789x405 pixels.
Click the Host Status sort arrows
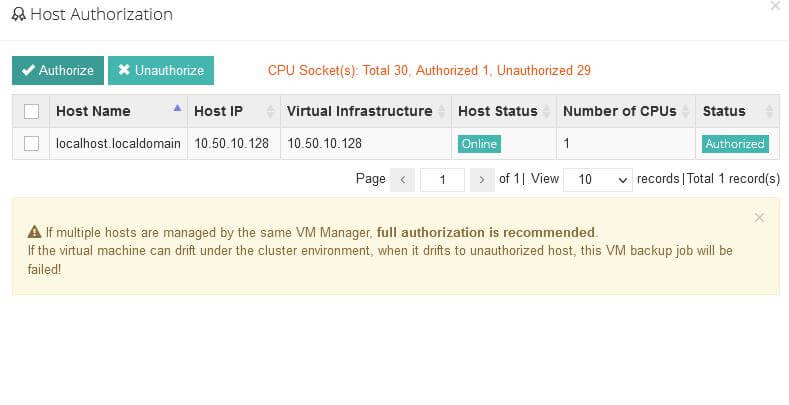tap(546, 111)
